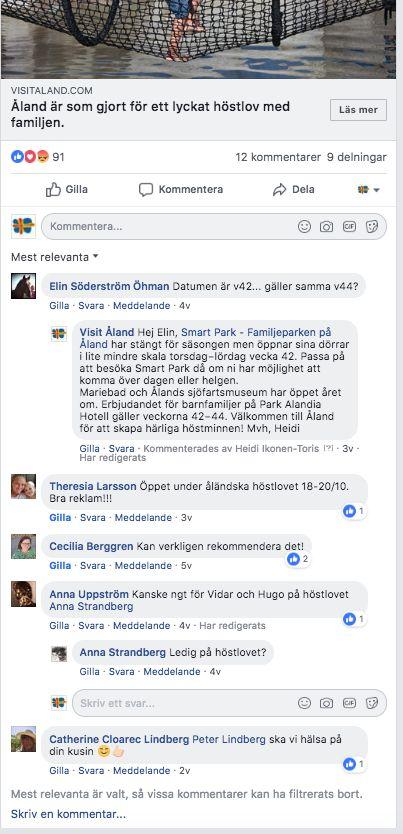Viewport: 403px width, 834px height.
Task: Click the 'Läs mer' button
Action: point(358,110)
